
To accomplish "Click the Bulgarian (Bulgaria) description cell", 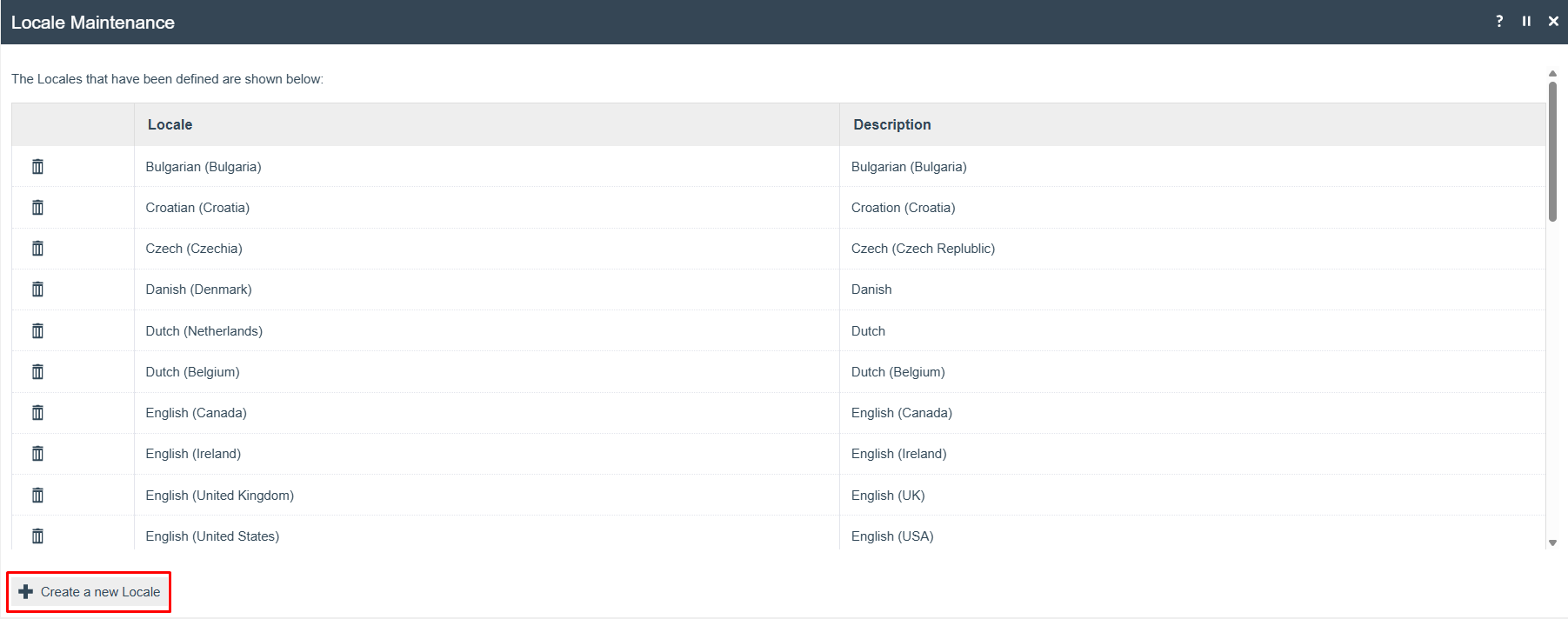I will point(1192,166).
